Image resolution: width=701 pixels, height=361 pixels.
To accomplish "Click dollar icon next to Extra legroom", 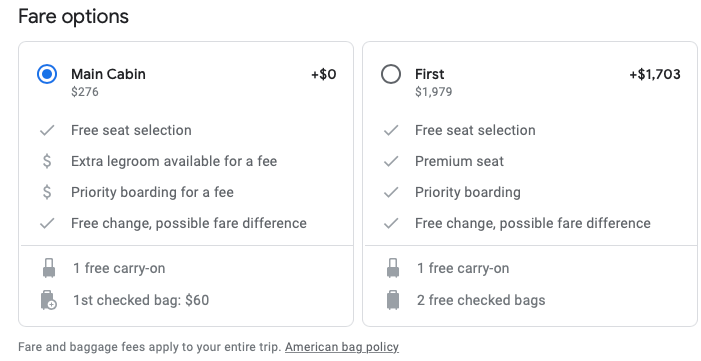I will pos(47,161).
